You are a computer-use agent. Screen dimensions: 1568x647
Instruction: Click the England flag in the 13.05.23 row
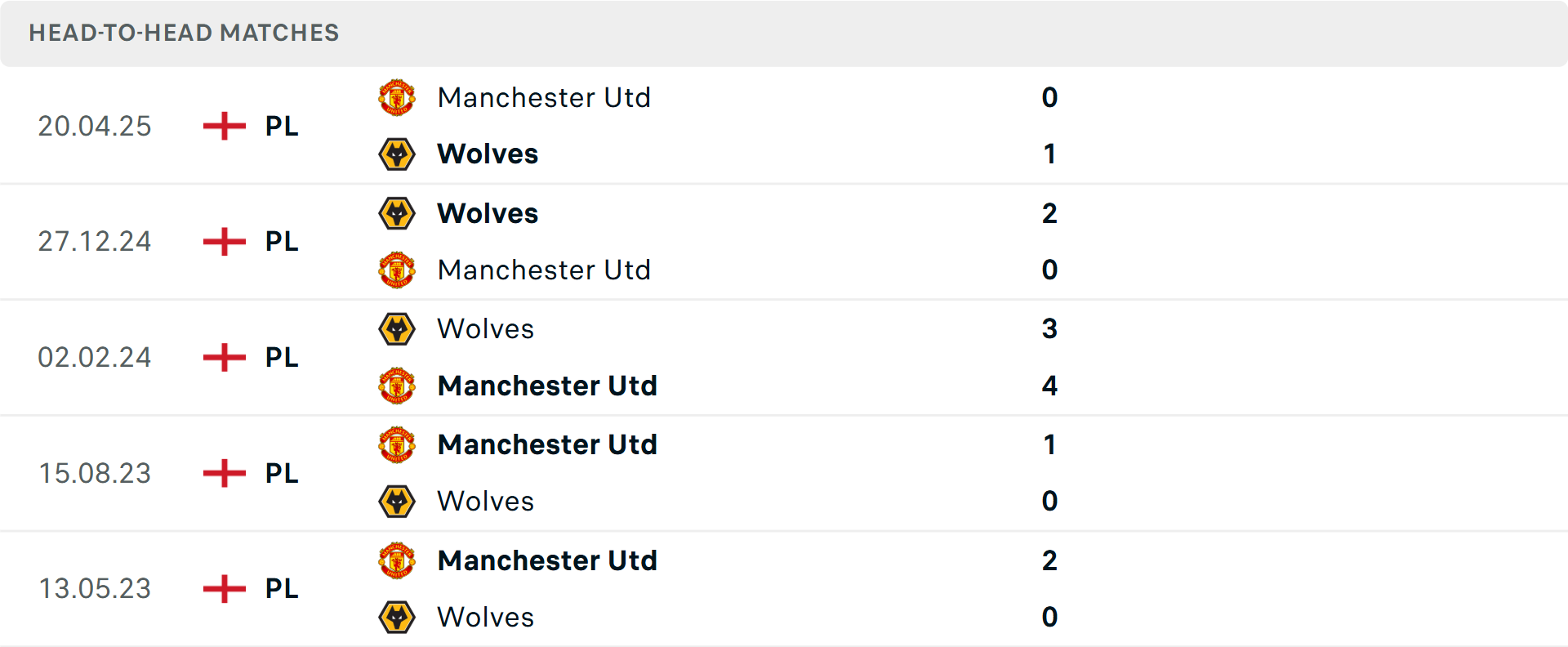(x=222, y=589)
